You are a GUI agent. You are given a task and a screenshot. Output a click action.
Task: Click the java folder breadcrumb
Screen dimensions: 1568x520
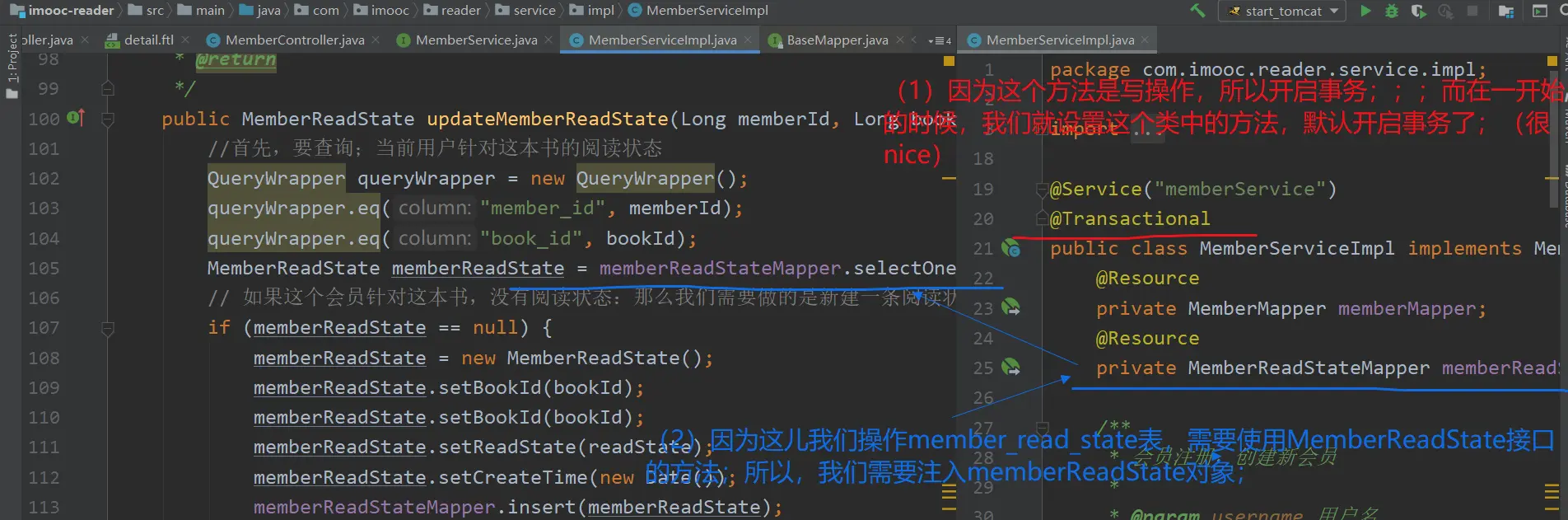tap(260, 11)
